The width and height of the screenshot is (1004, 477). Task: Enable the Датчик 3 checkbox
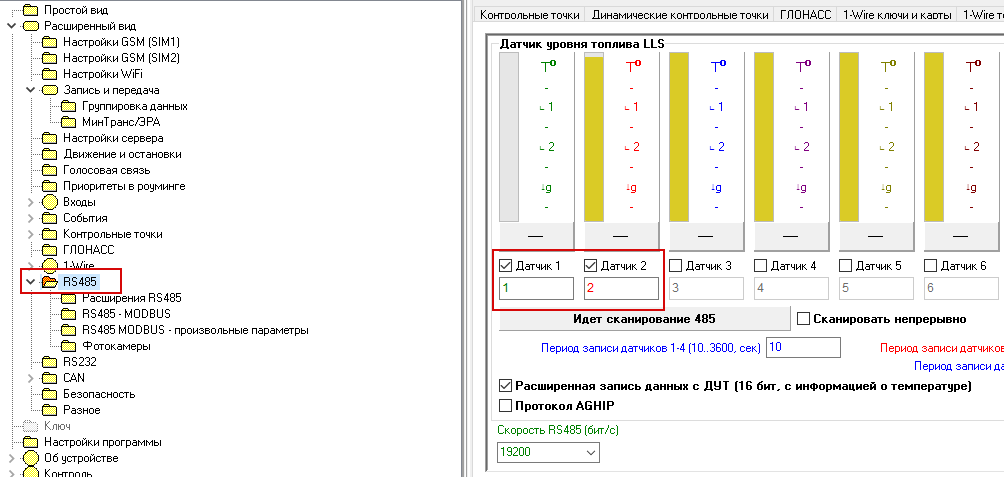click(675, 266)
